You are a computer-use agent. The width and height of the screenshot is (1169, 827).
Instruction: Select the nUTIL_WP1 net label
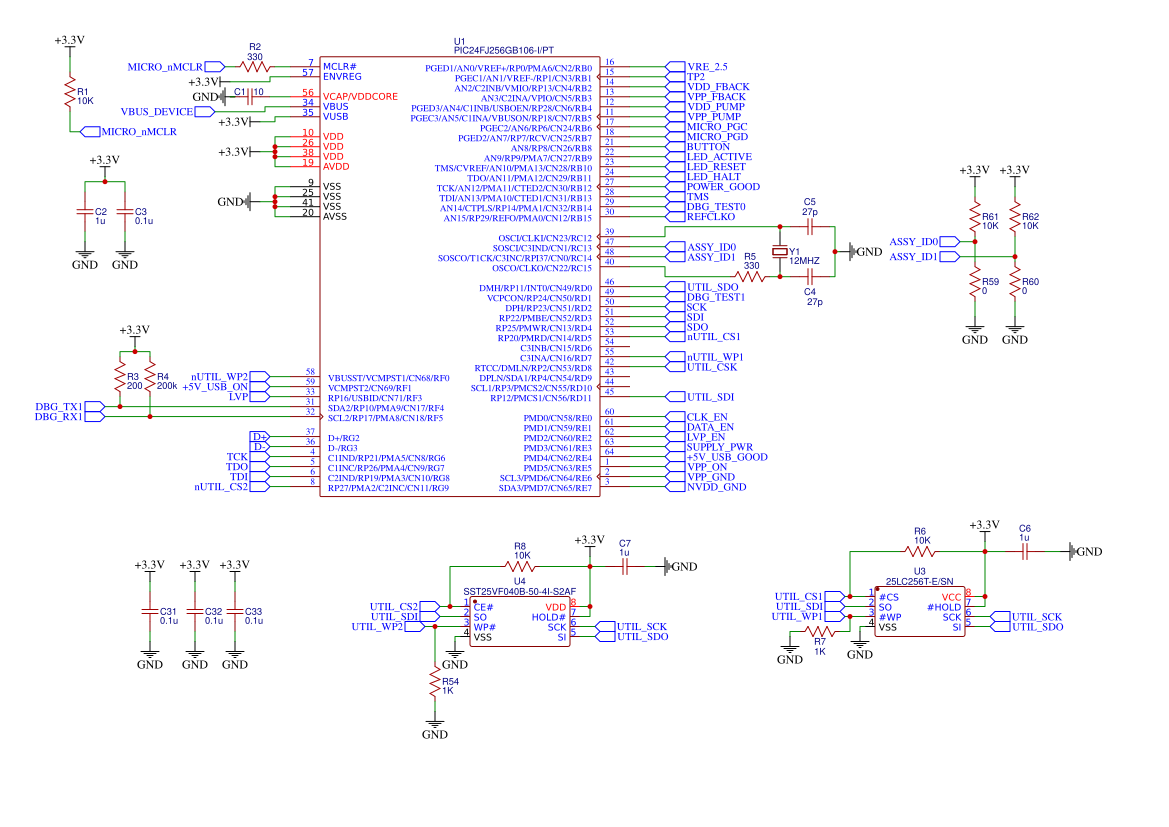click(705, 357)
